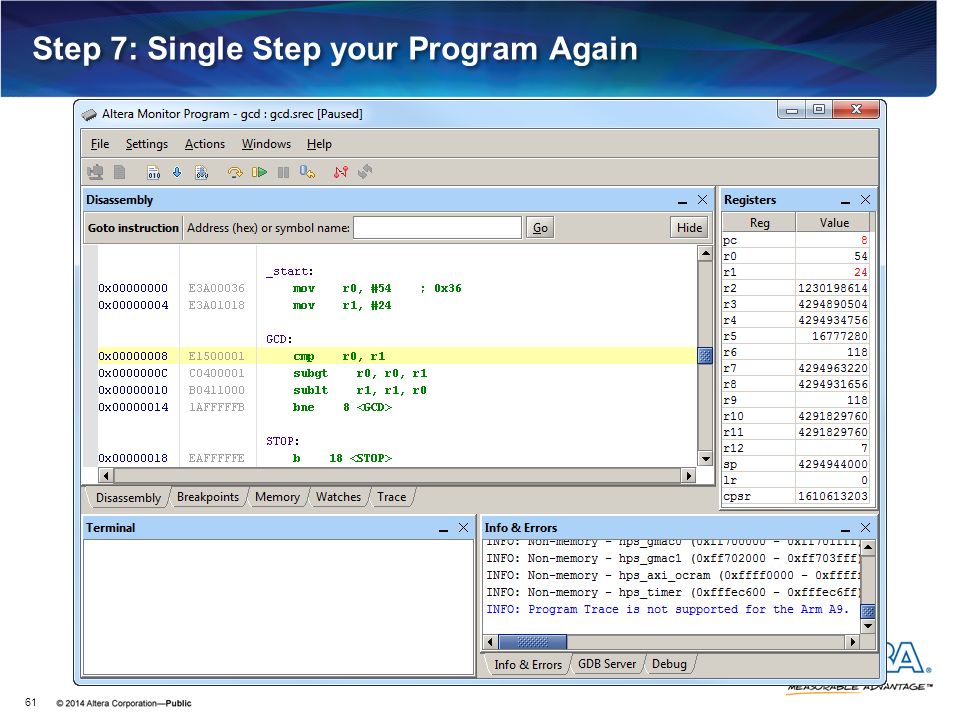Click the Disassembly horizontal scrollbar left arrow
Image resolution: width=960 pixels, height=720 pixels.
coord(106,476)
